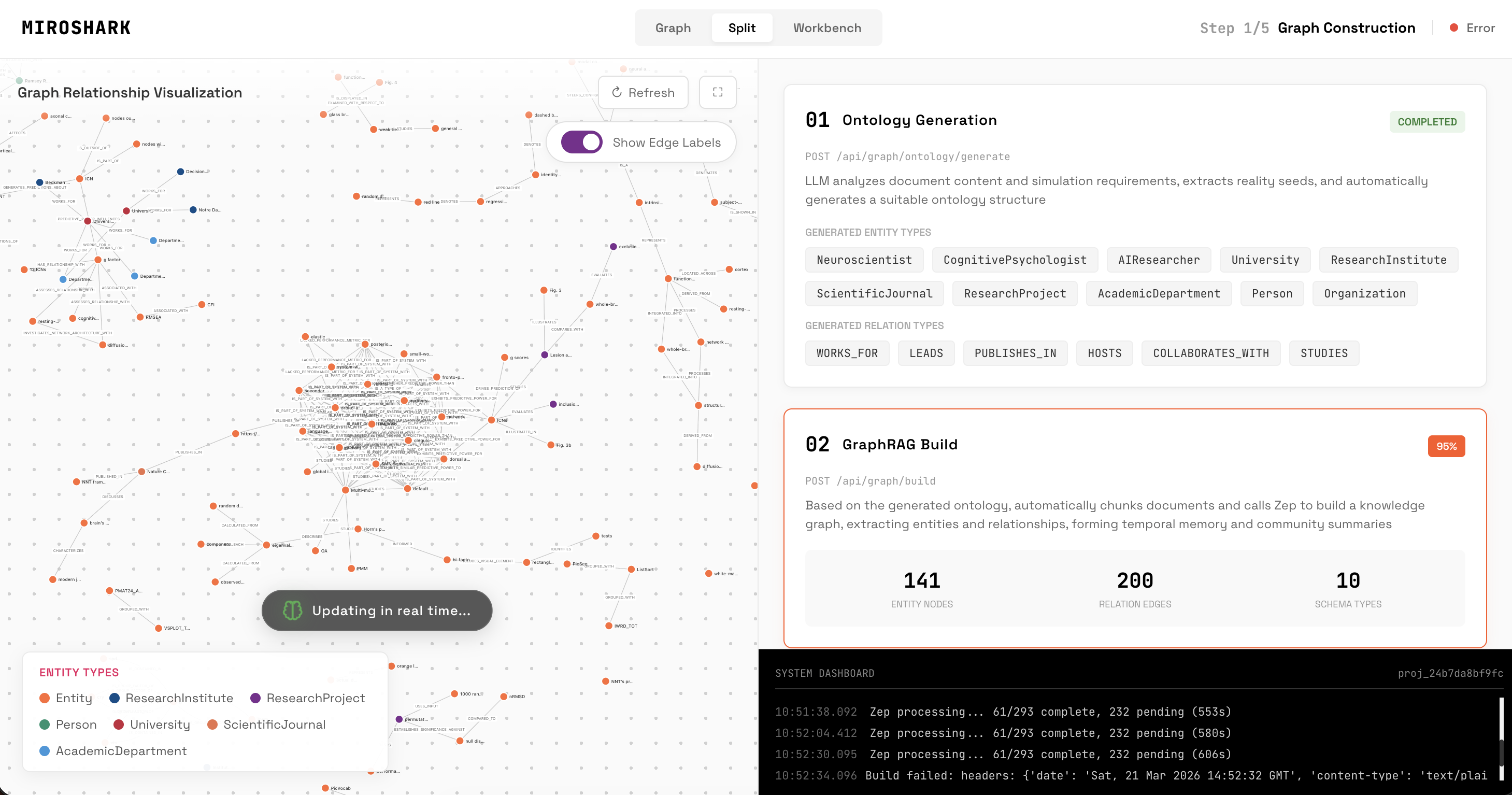Select the purple ResearchProject legend dot
Viewport: 1512px width, 795px height.
coord(255,698)
